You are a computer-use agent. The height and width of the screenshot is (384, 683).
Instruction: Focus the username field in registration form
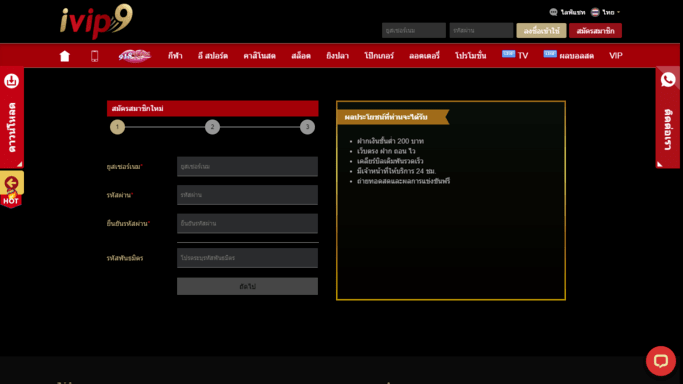tap(247, 166)
